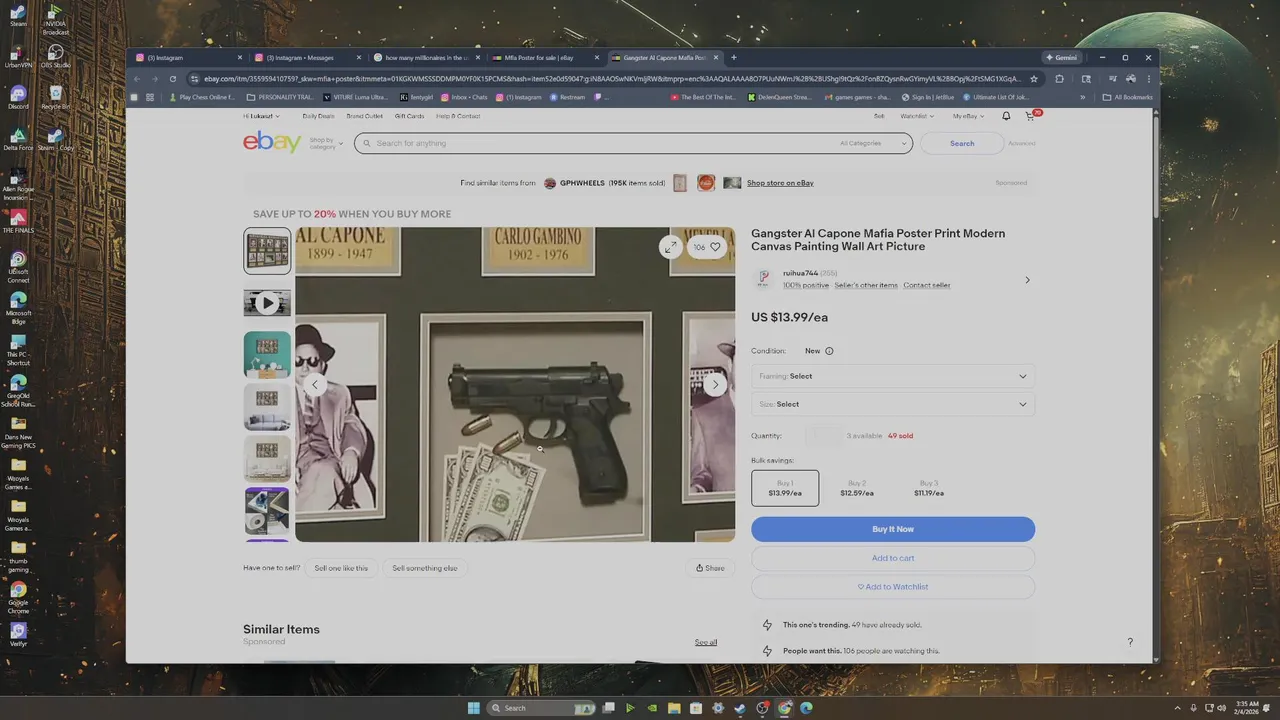The height and width of the screenshot is (720, 1280).
Task: Open the eBay shopping cart icon
Action: click(1031, 116)
